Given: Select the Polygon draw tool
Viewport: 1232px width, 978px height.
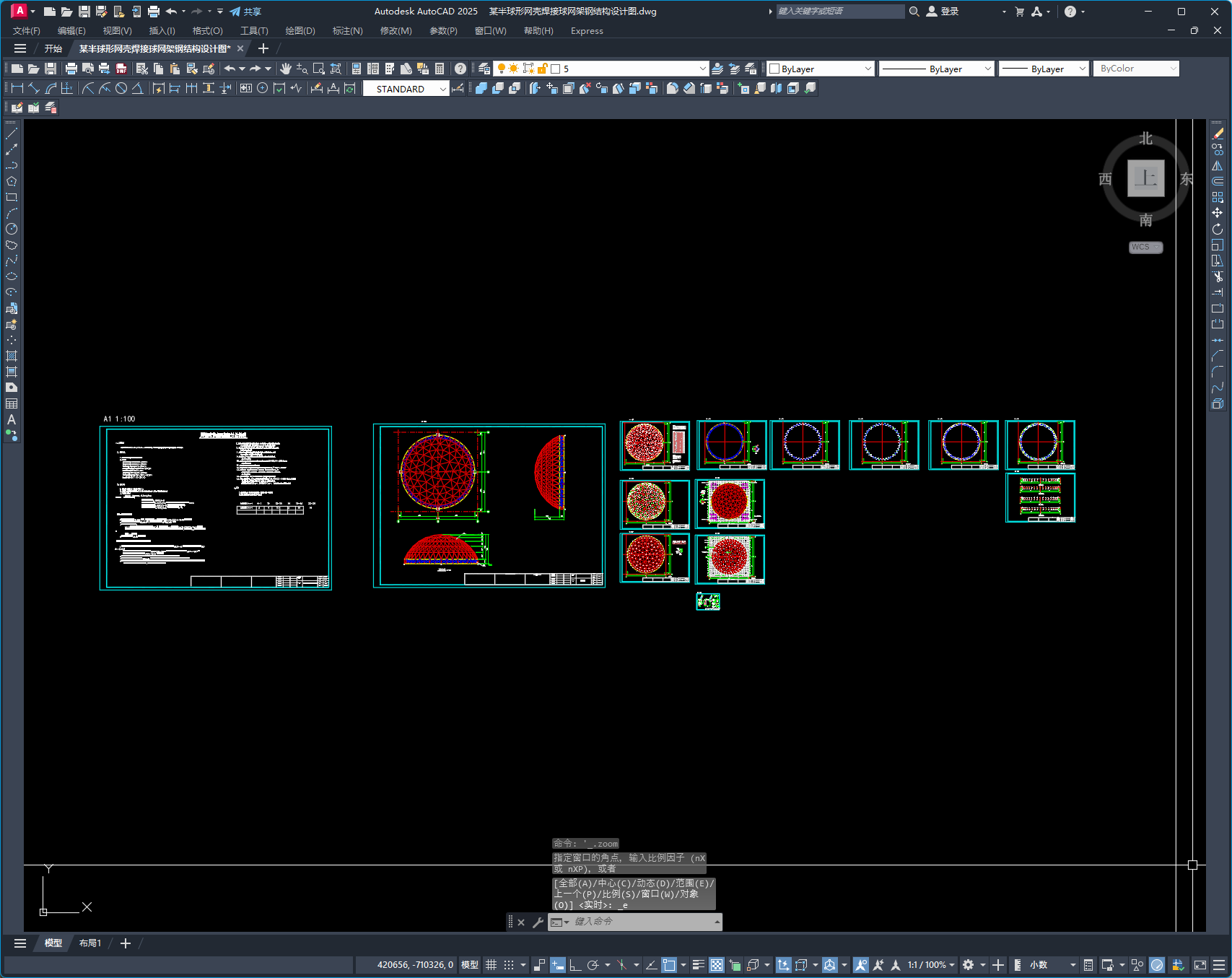Looking at the screenshot, I should [12, 181].
